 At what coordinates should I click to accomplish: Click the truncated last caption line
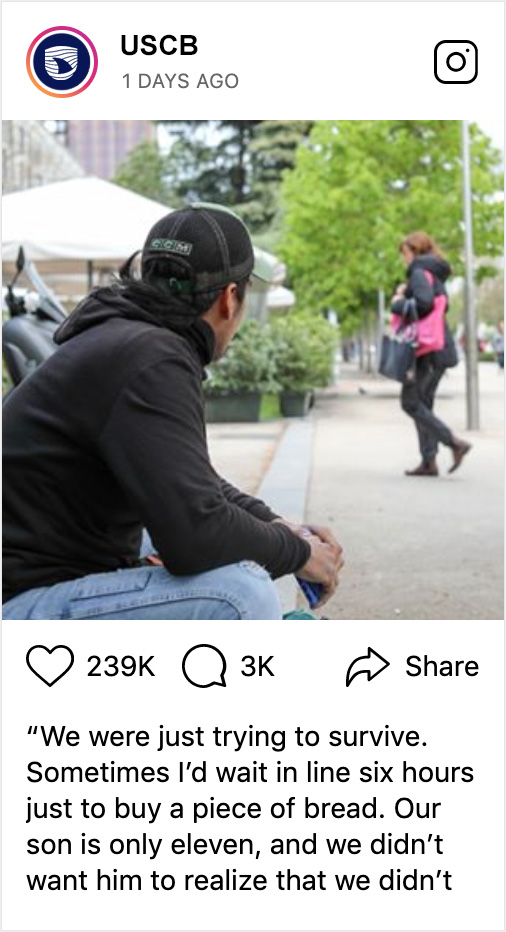[x=240, y=880]
